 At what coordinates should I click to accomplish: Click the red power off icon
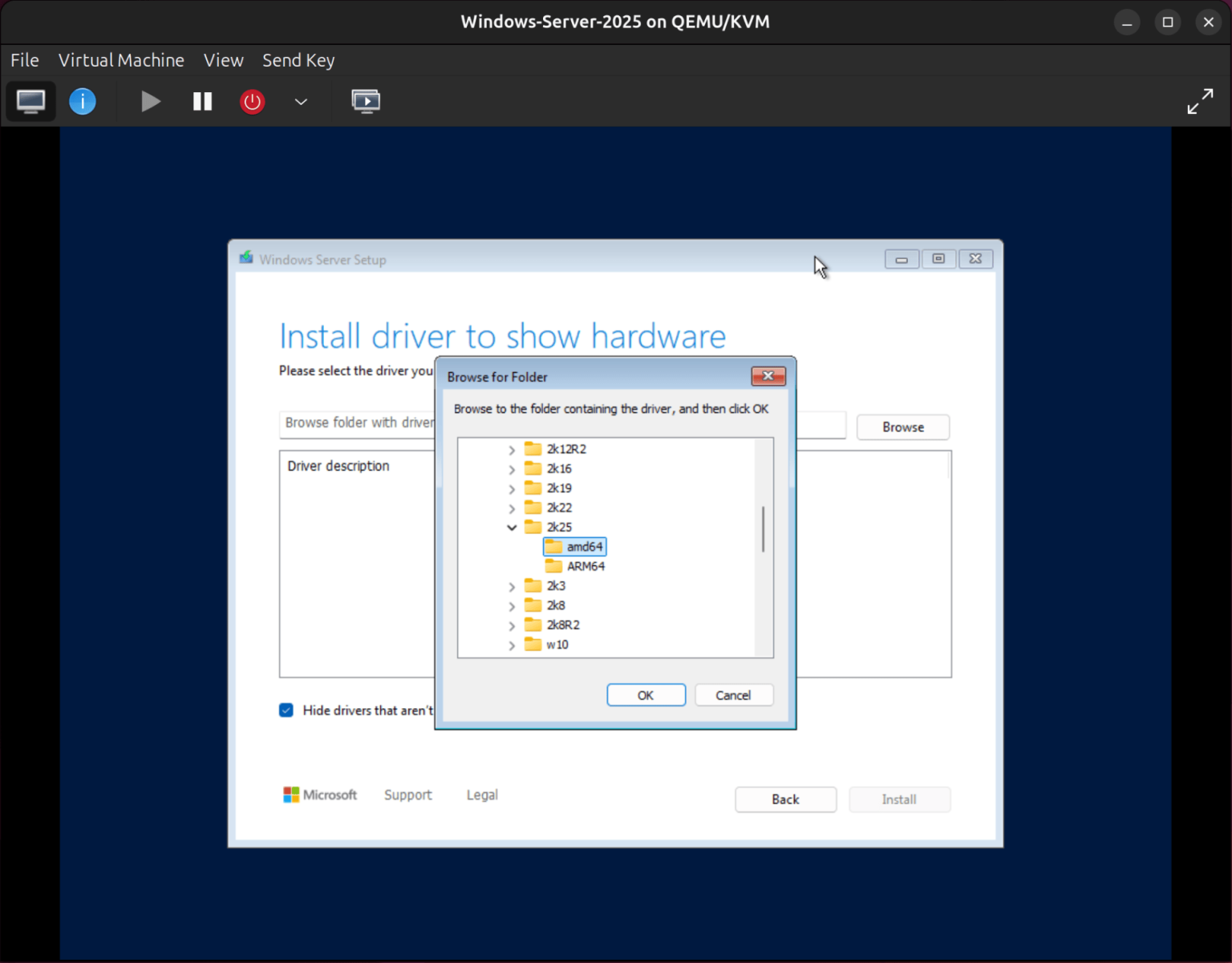(x=252, y=101)
